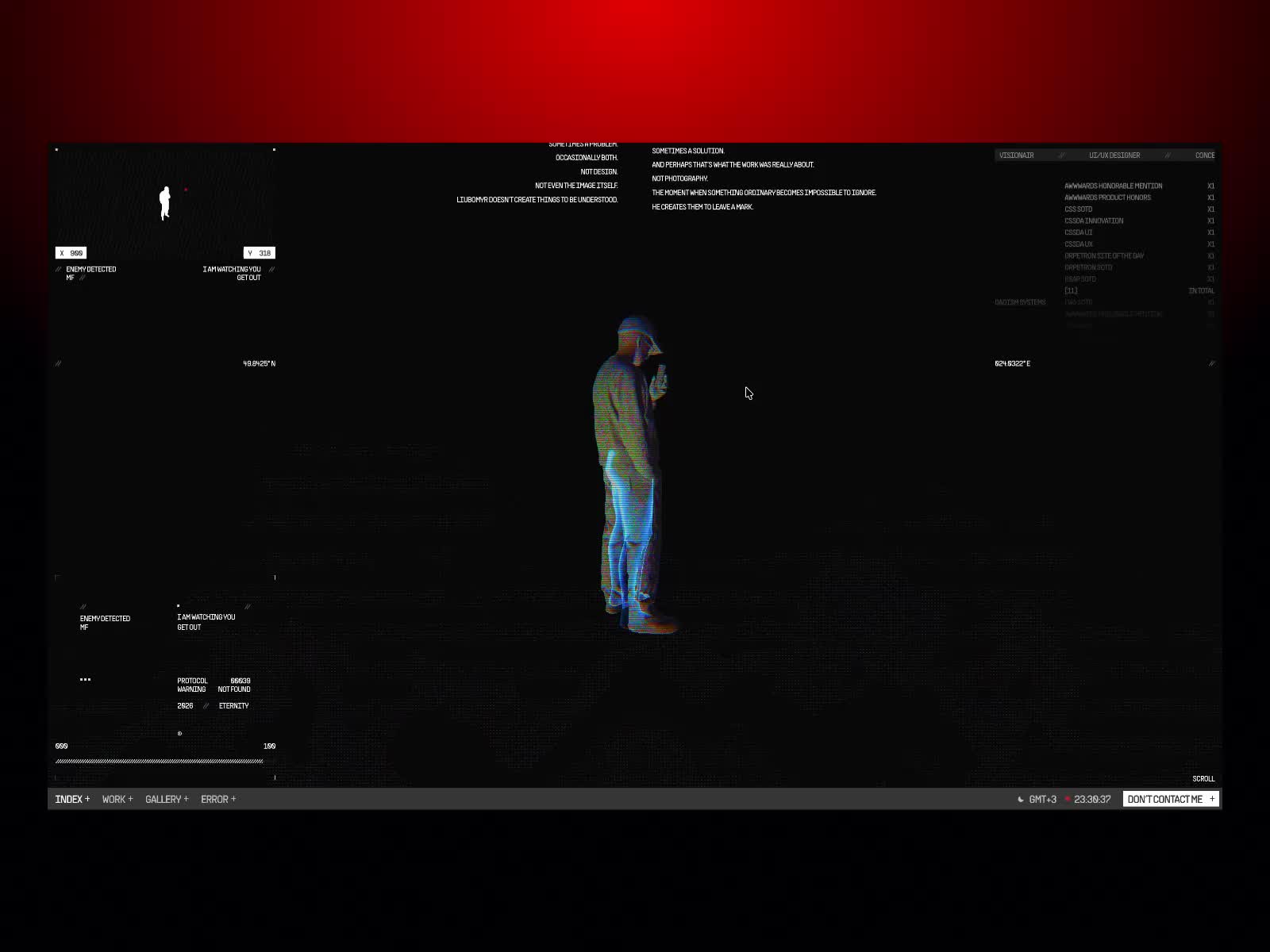Click the Y 318 coordinate box

pyautogui.click(x=260, y=253)
